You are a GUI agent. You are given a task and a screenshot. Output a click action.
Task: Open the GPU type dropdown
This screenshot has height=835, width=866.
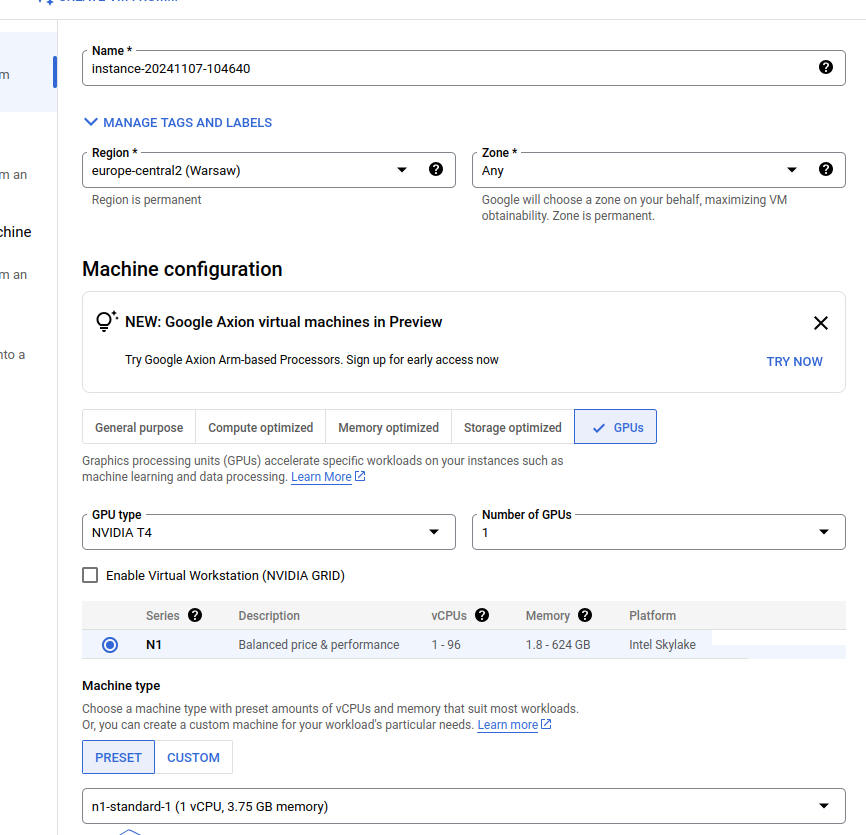pos(269,532)
